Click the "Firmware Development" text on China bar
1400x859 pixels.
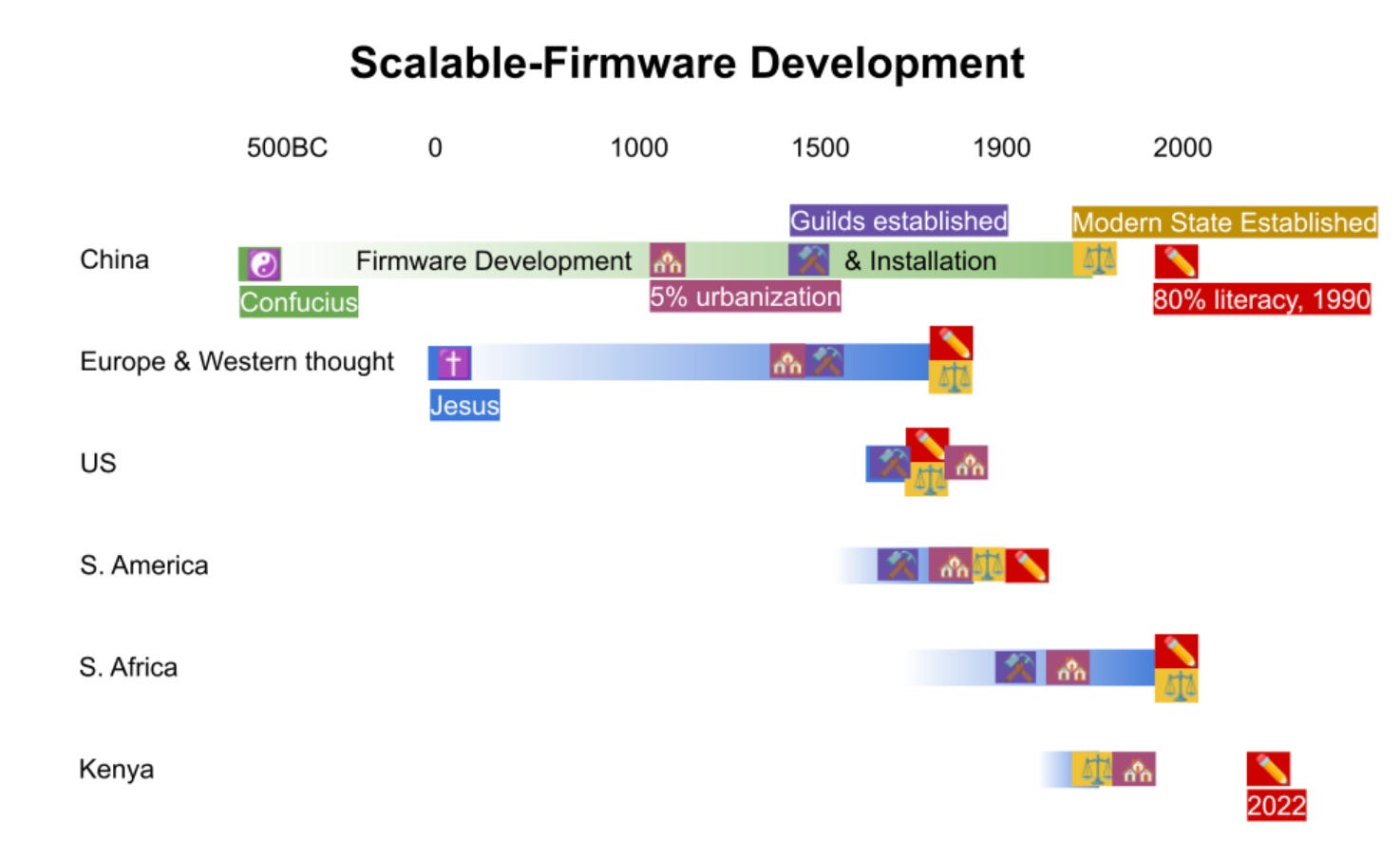493,260
